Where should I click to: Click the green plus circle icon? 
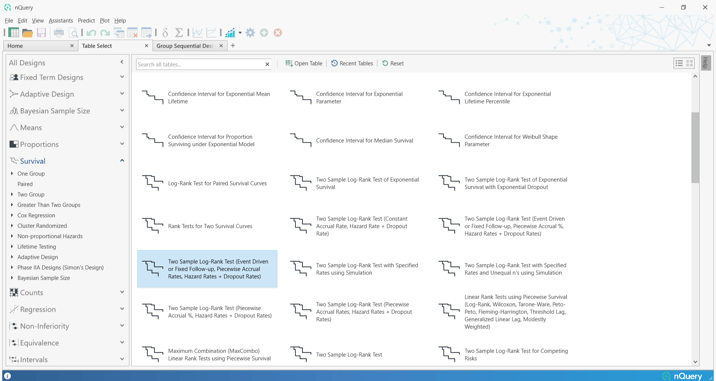point(264,32)
